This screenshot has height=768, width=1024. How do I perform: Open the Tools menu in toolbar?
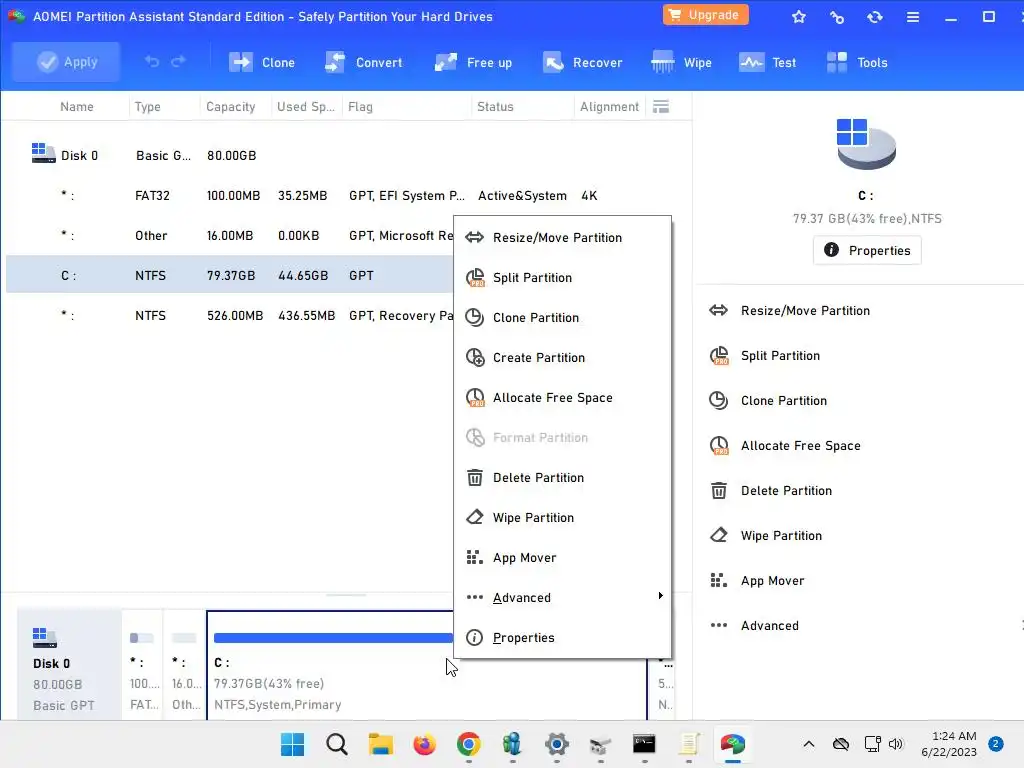point(857,63)
